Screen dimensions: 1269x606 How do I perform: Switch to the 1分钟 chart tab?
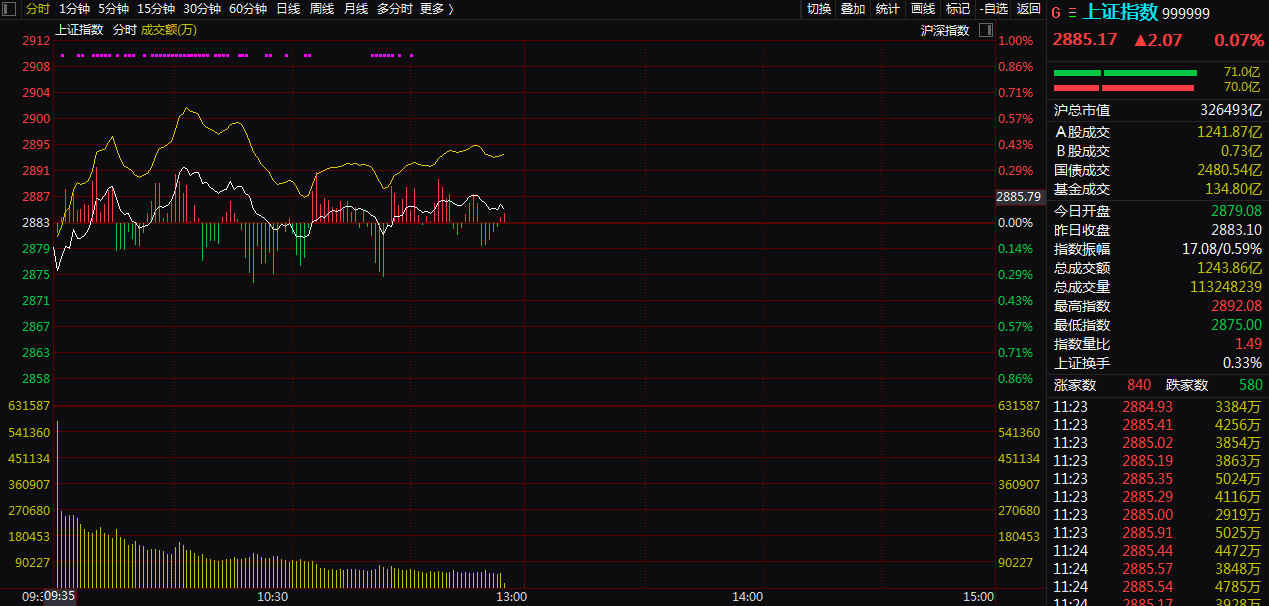click(x=74, y=9)
